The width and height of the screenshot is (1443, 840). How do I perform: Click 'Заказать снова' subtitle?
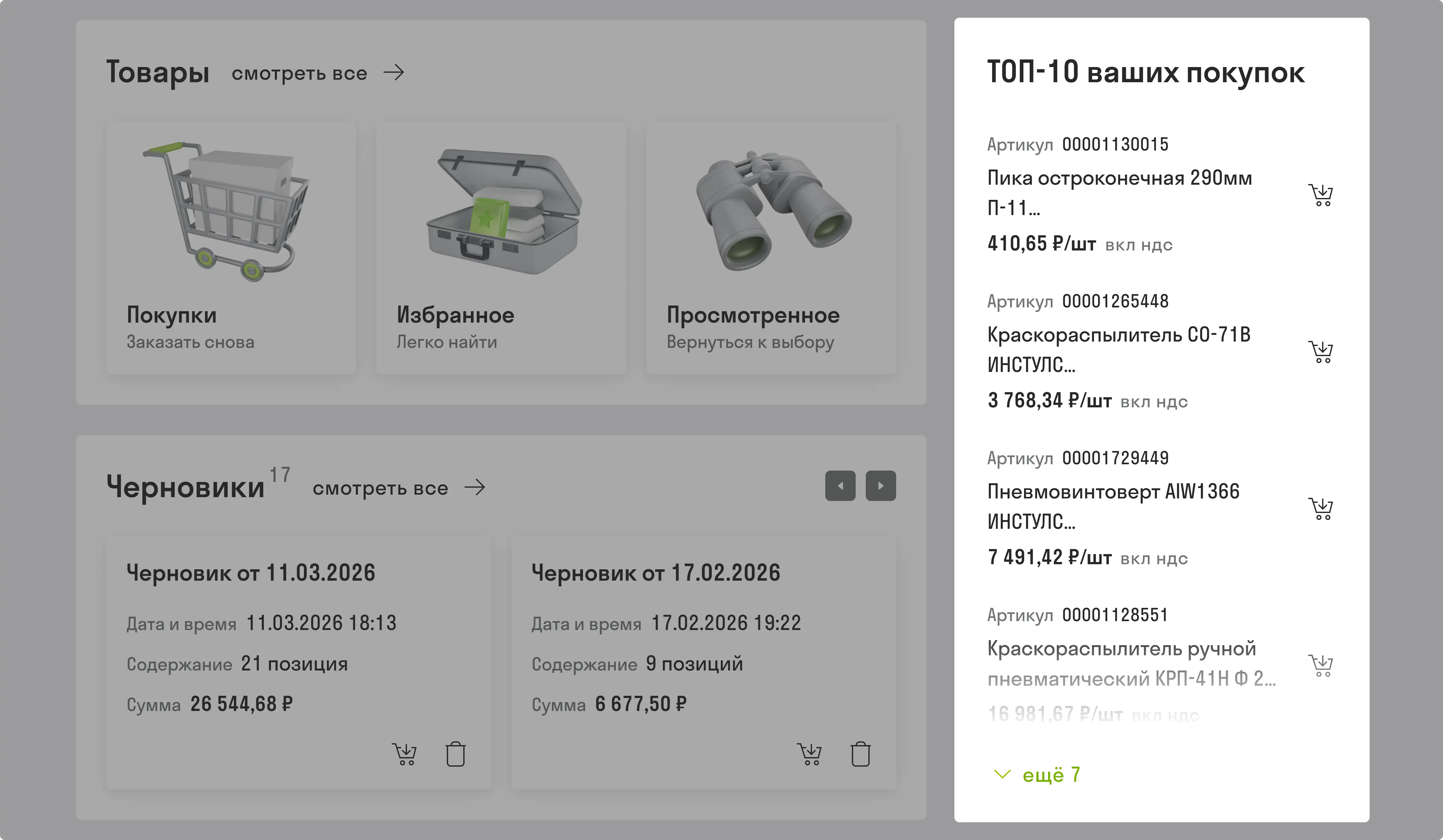[191, 342]
